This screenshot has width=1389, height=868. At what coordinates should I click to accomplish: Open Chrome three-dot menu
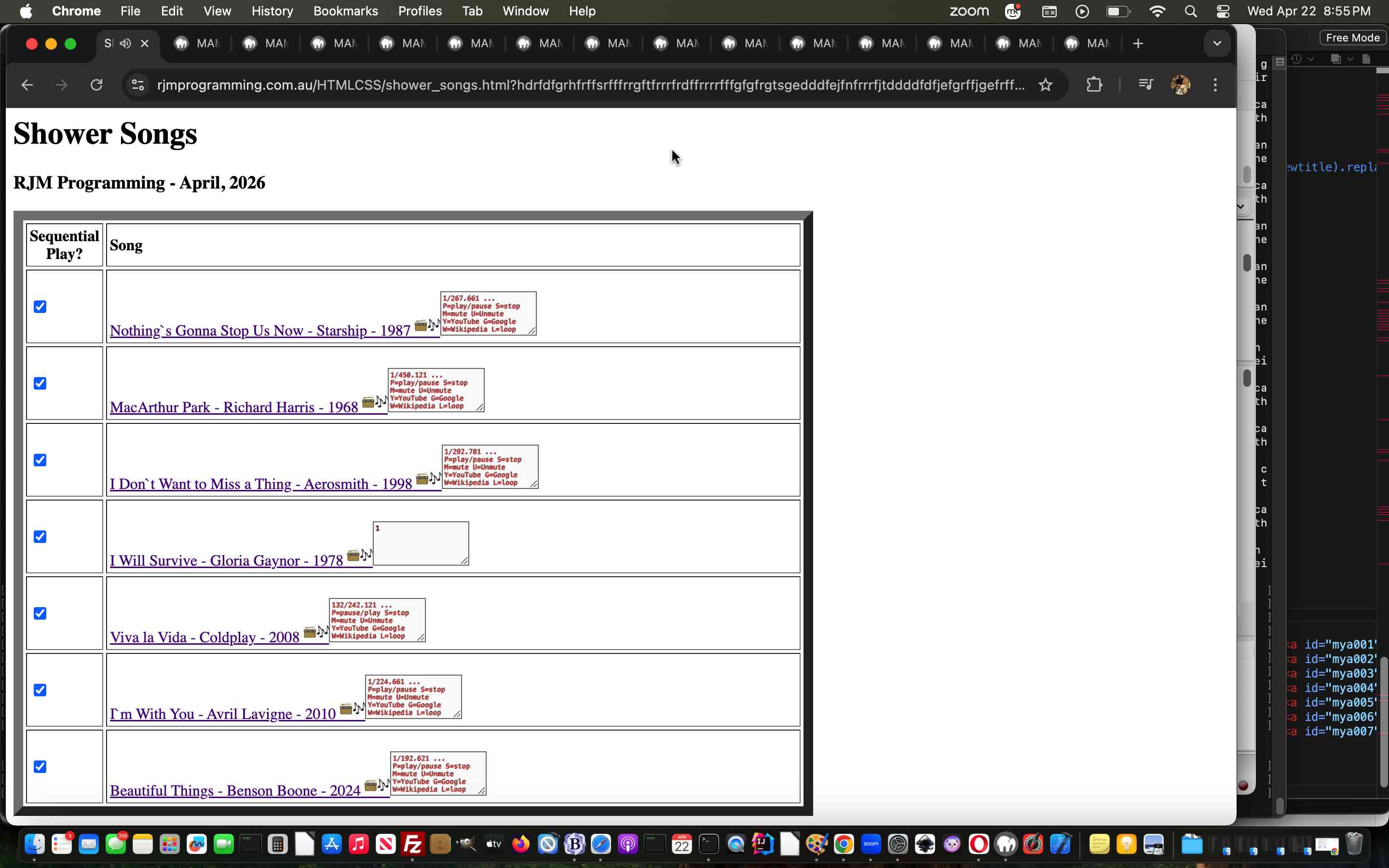(1214, 85)
